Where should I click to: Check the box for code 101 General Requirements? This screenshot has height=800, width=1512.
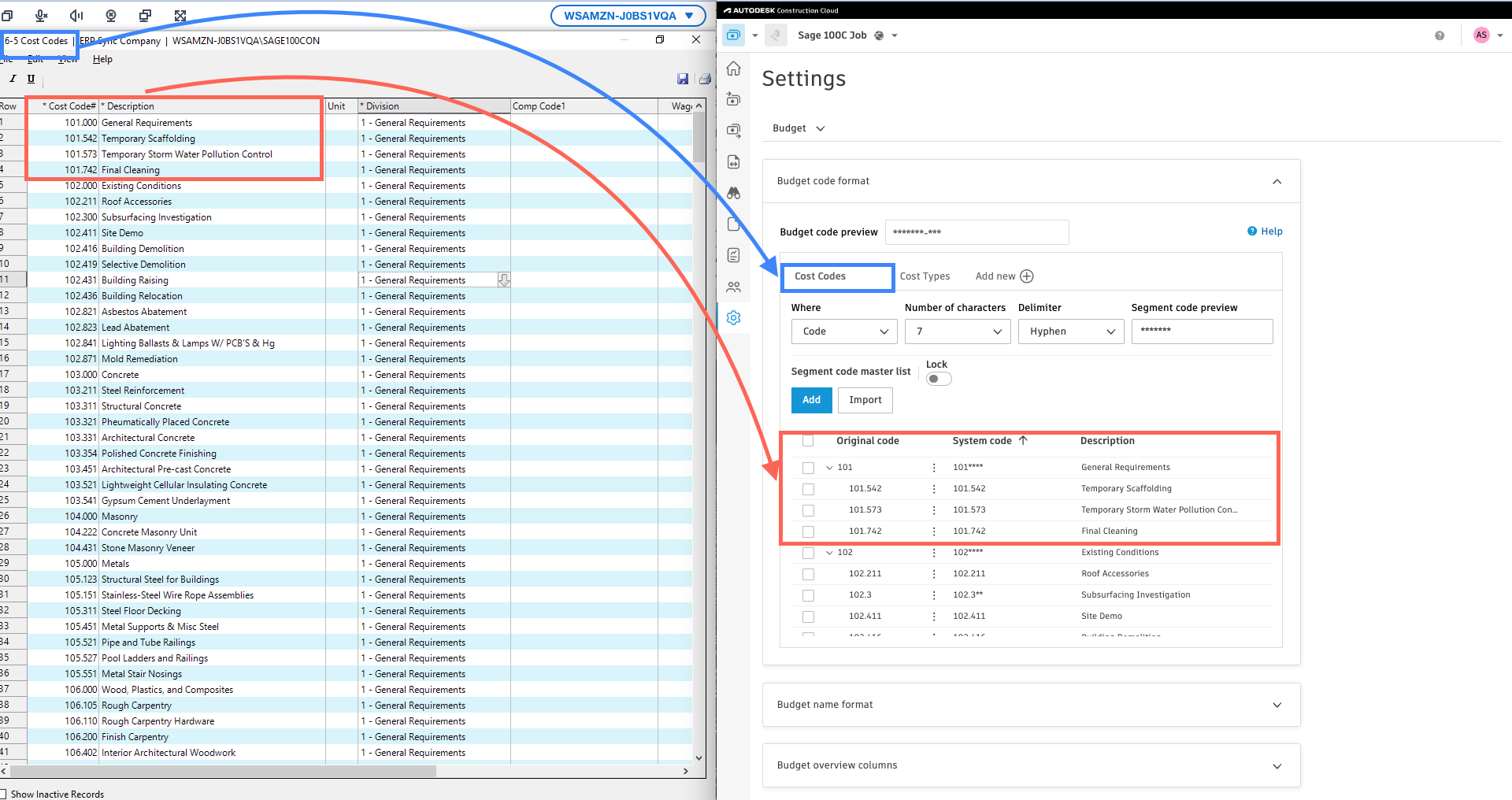click(x=808, y=468)
